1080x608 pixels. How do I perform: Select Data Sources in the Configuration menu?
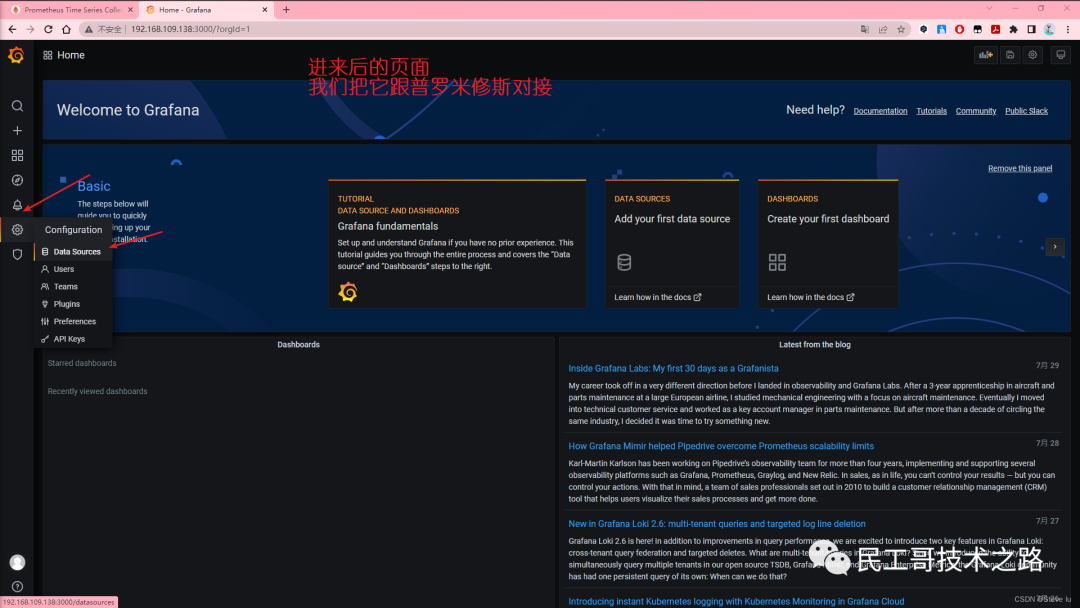coord(73,252)
